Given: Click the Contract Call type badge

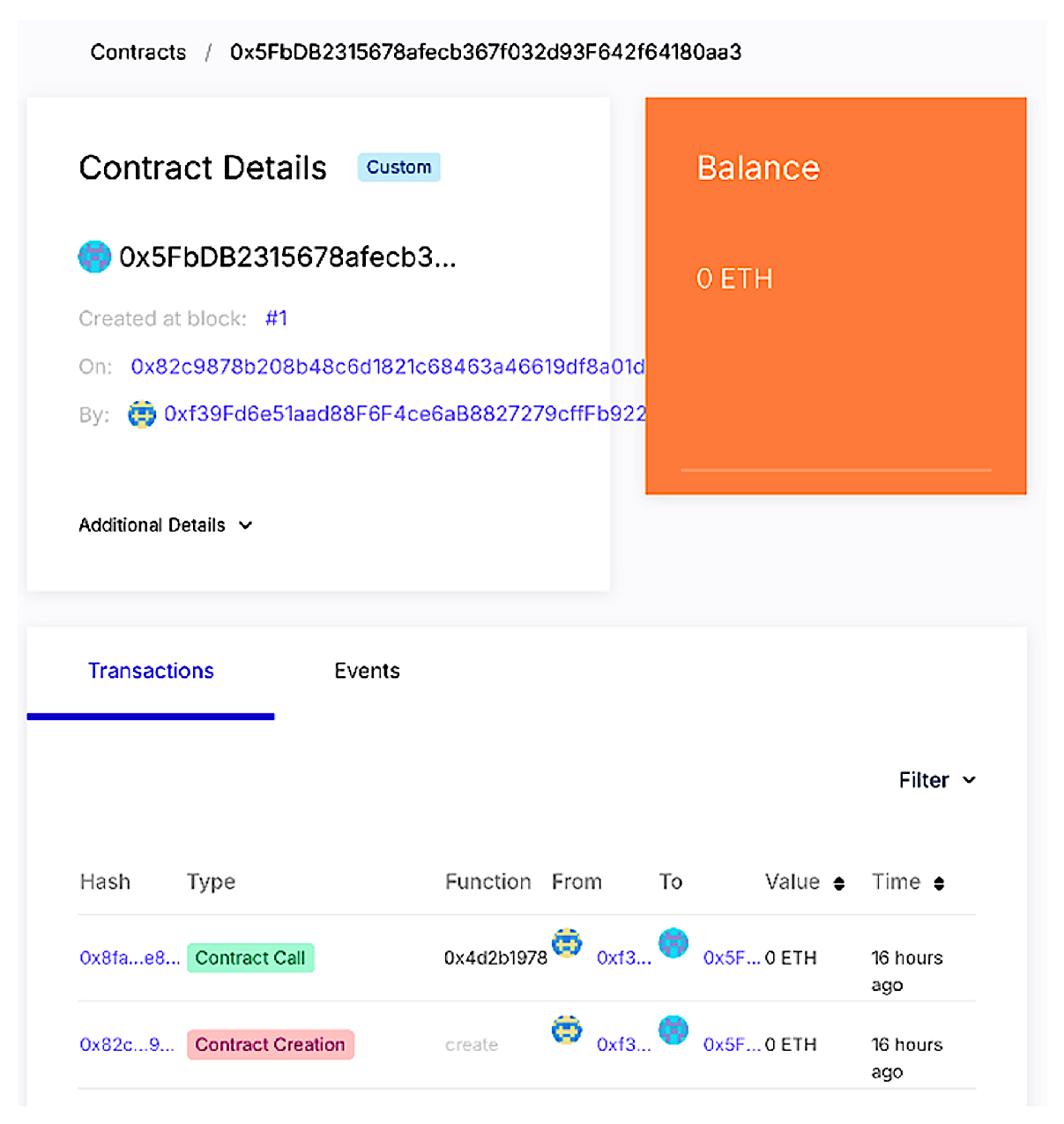Looking at the screenshot, I should pos(250,958).
